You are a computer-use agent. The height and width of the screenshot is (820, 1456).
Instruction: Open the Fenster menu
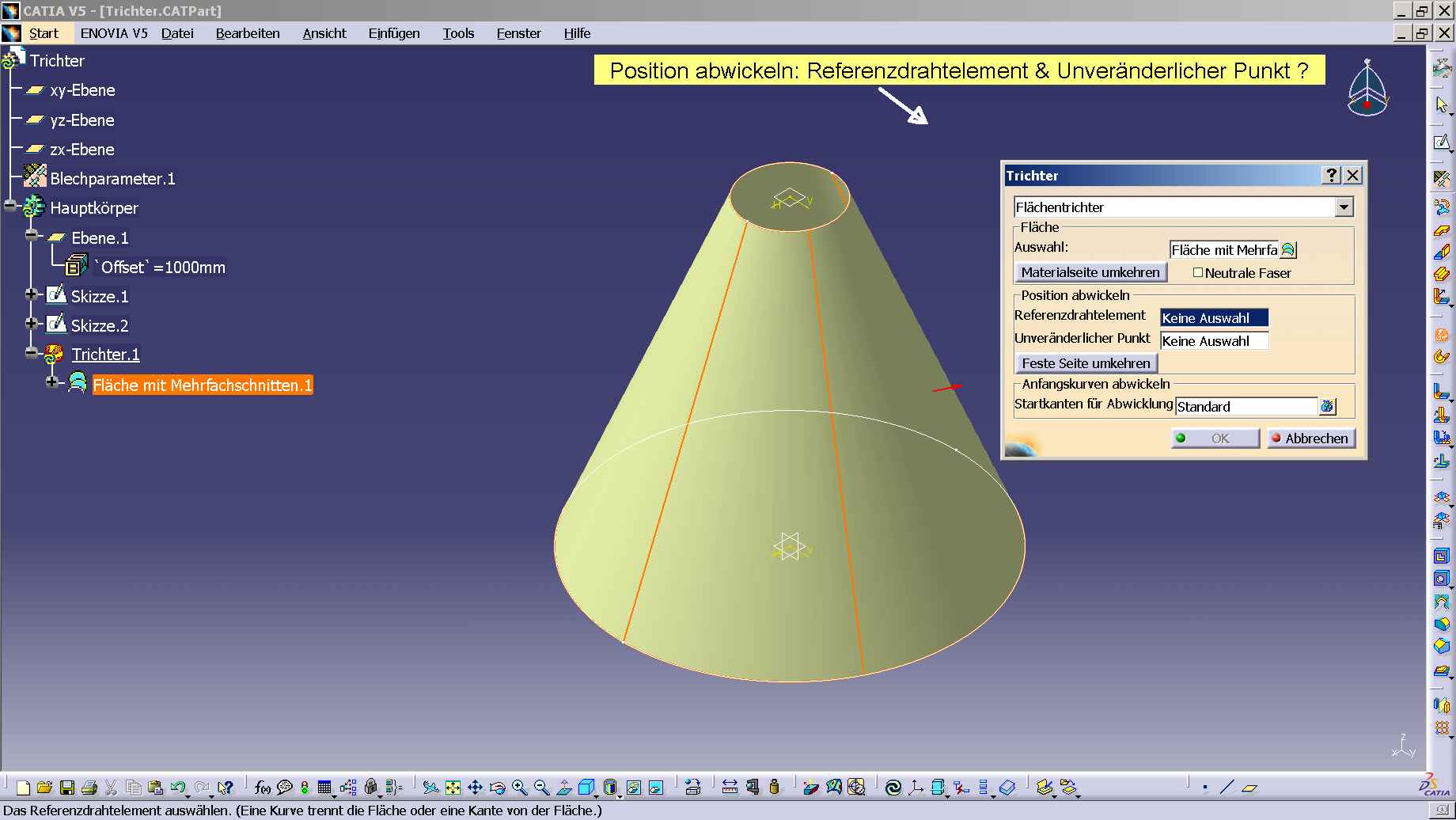point(518,33)
